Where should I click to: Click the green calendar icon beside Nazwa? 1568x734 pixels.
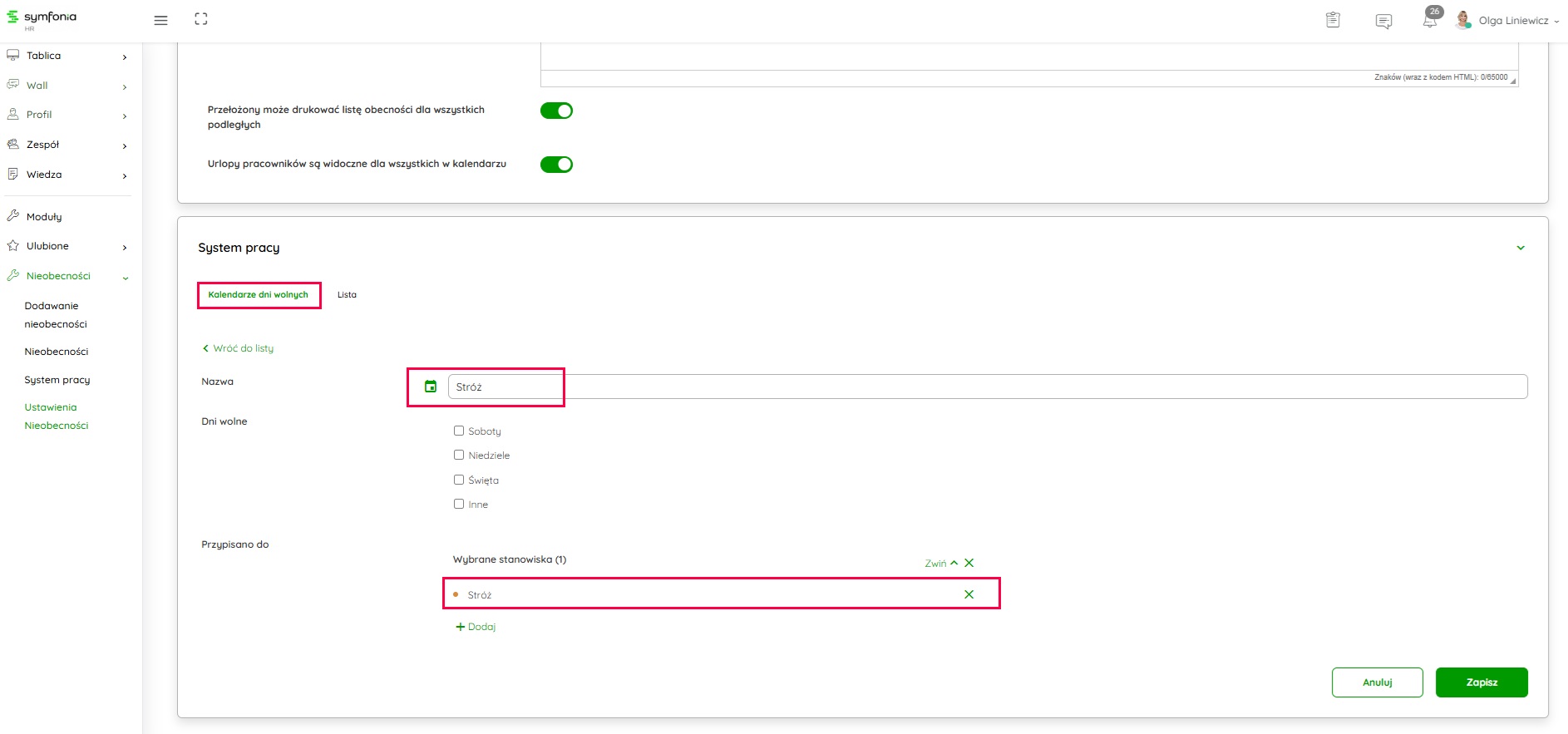point(431,387)
